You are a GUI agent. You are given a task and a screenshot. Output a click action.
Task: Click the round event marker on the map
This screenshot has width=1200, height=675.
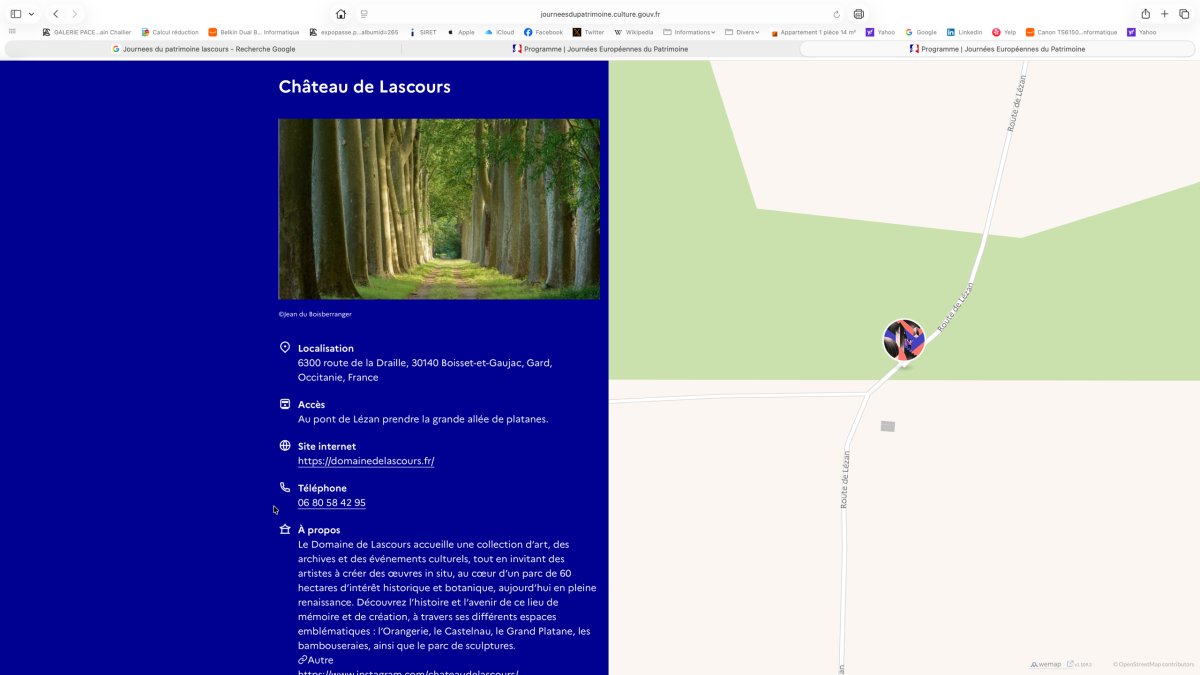tap(904, 340)
